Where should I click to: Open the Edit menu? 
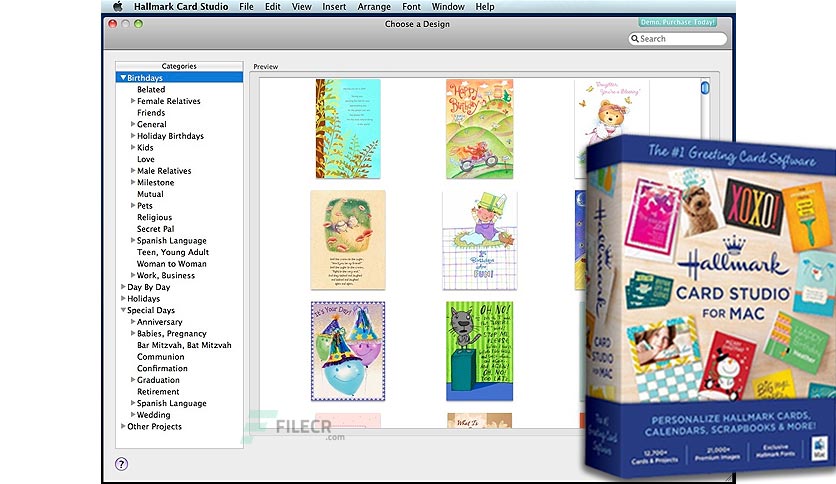tap(272, 6)
